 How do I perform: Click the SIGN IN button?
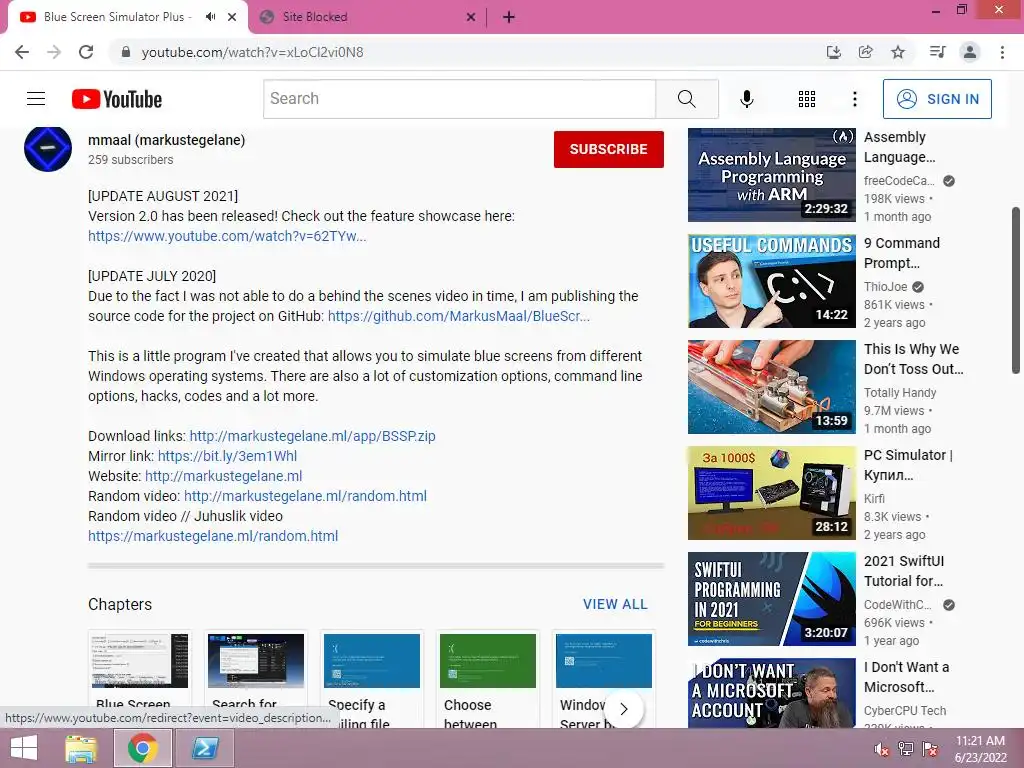937,99
